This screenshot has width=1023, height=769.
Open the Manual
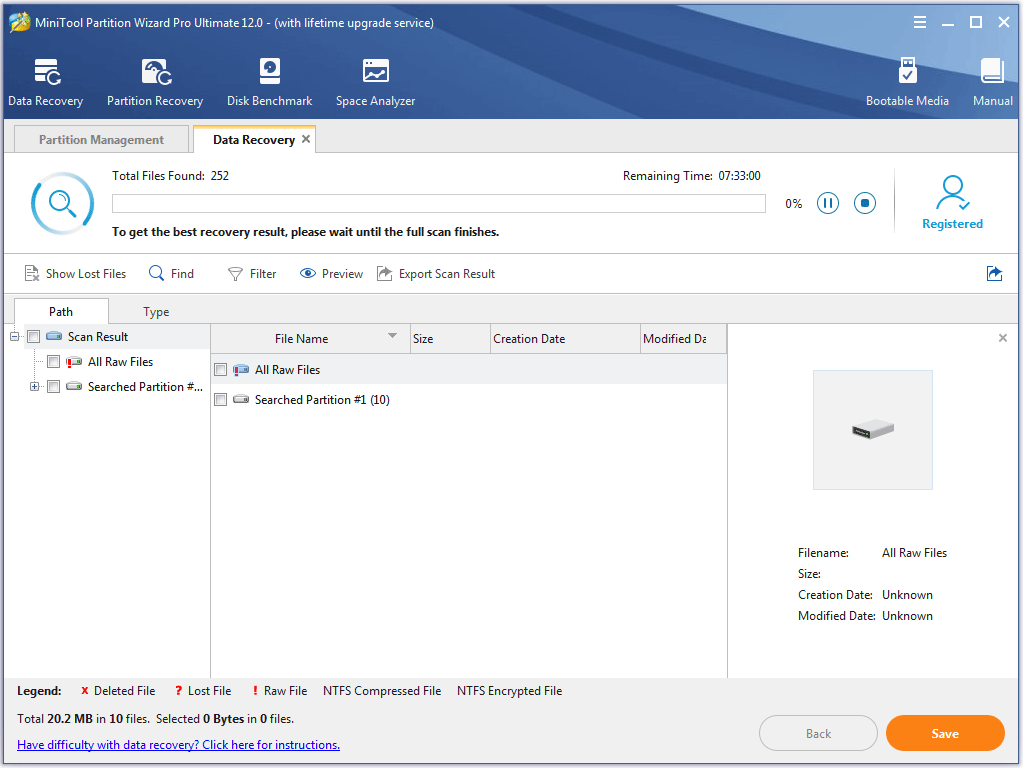[x=991, y=80]
